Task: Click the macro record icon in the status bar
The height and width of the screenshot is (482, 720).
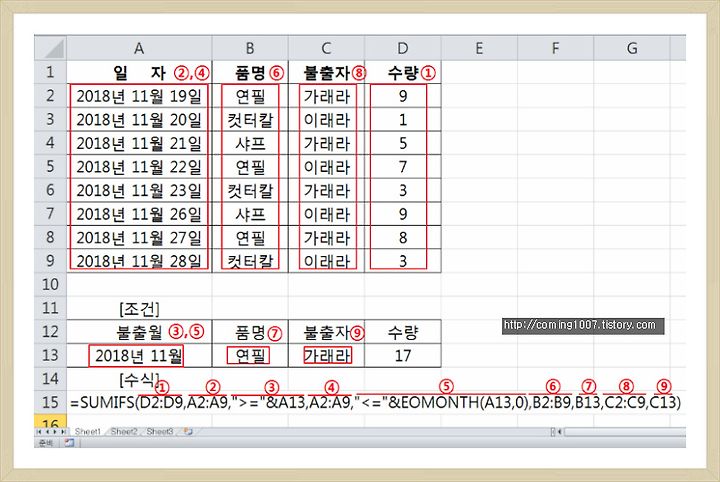Action: tap(69, 443)
